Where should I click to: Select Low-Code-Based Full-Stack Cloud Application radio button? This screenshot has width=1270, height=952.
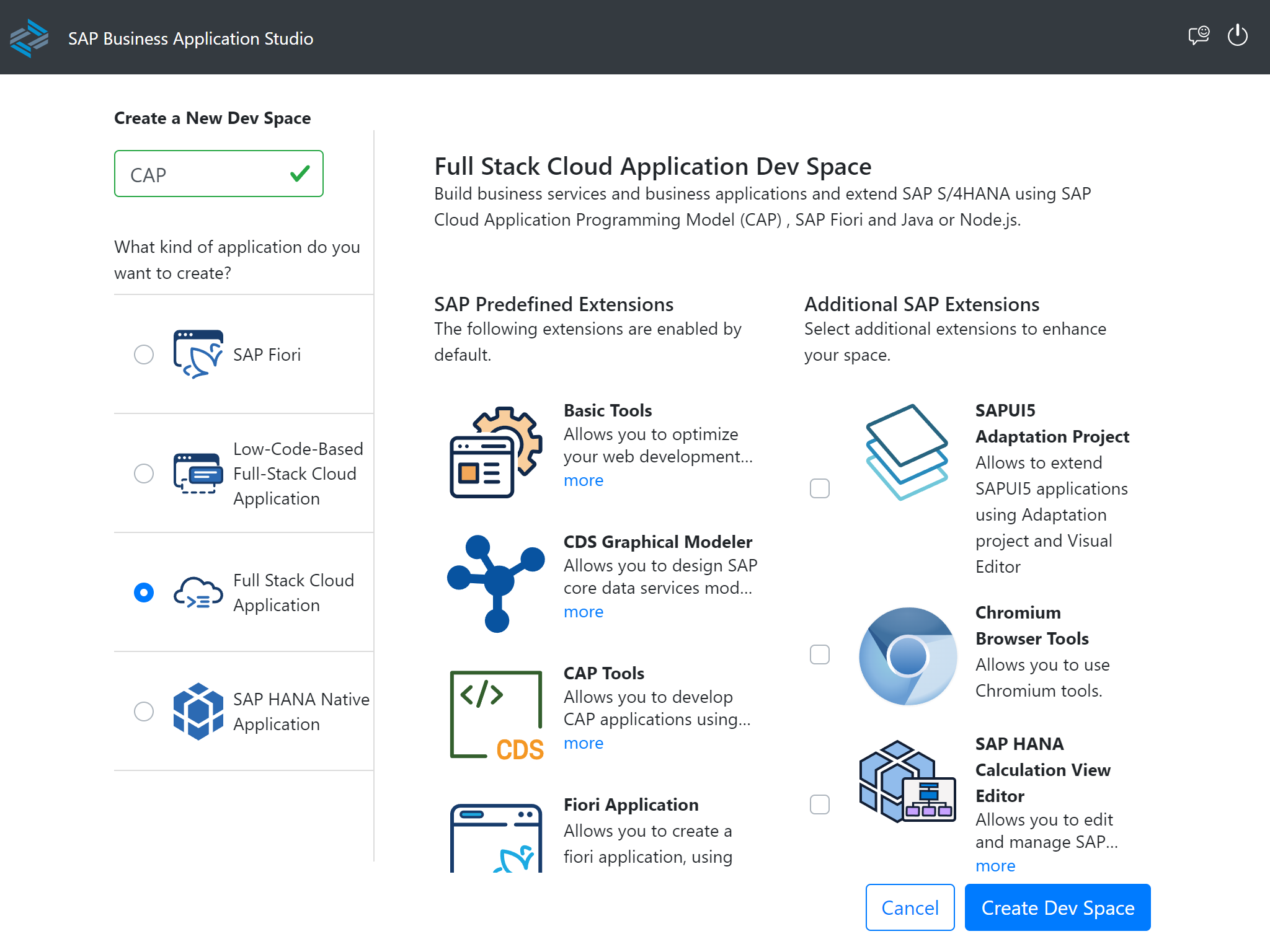point(144,474)
